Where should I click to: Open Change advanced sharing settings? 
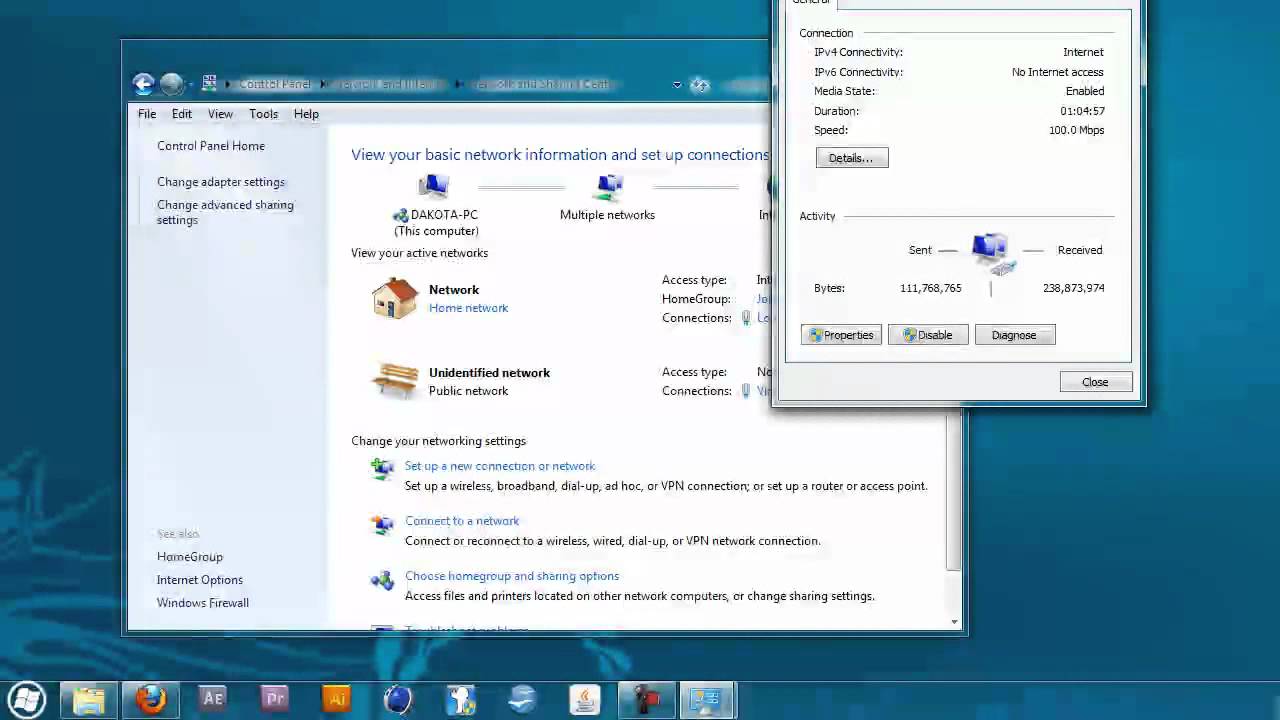click(x=225, y=212)
